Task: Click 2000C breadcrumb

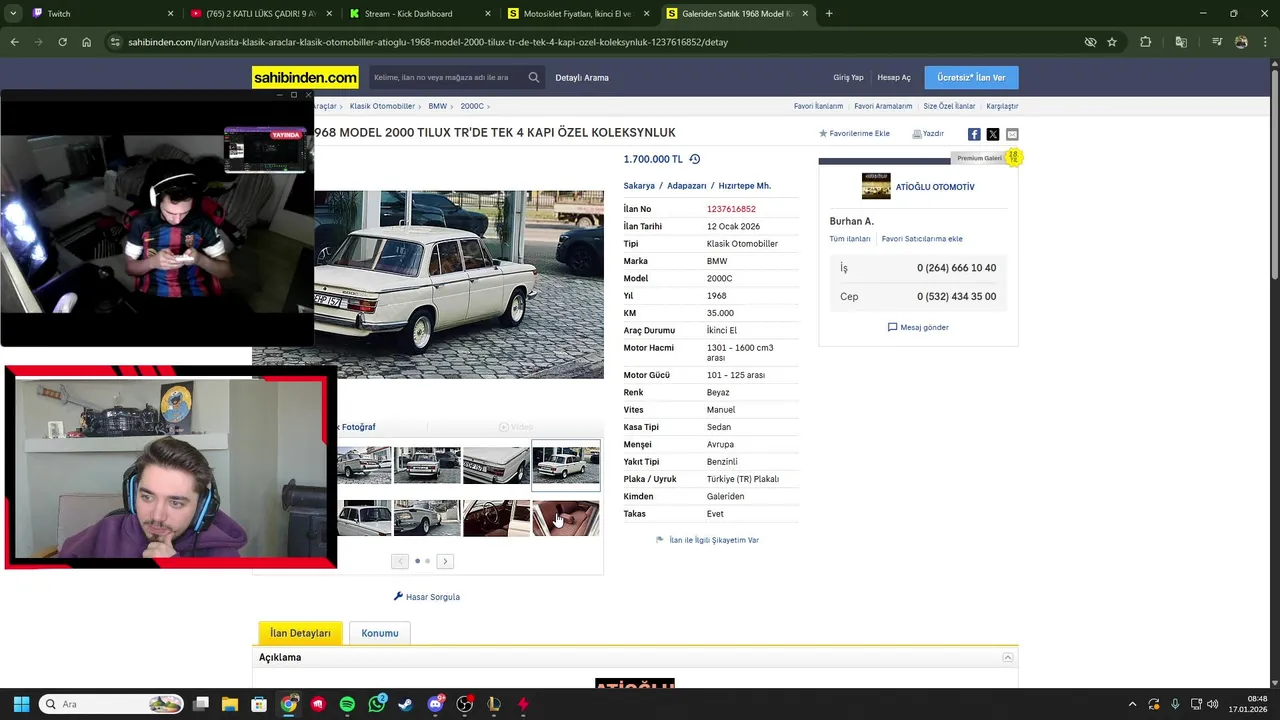Action: [472, 106]
